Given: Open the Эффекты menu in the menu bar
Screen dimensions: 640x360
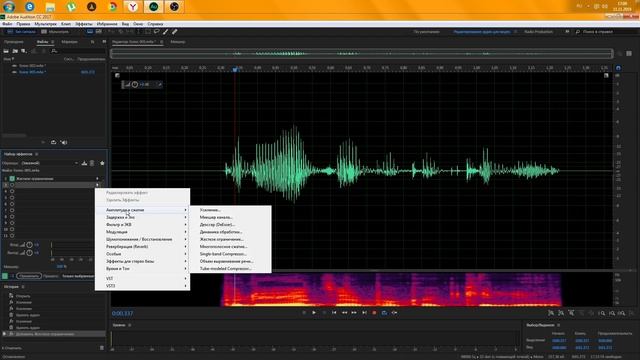Looking at the screenshot, I should [x=84, y=24].
